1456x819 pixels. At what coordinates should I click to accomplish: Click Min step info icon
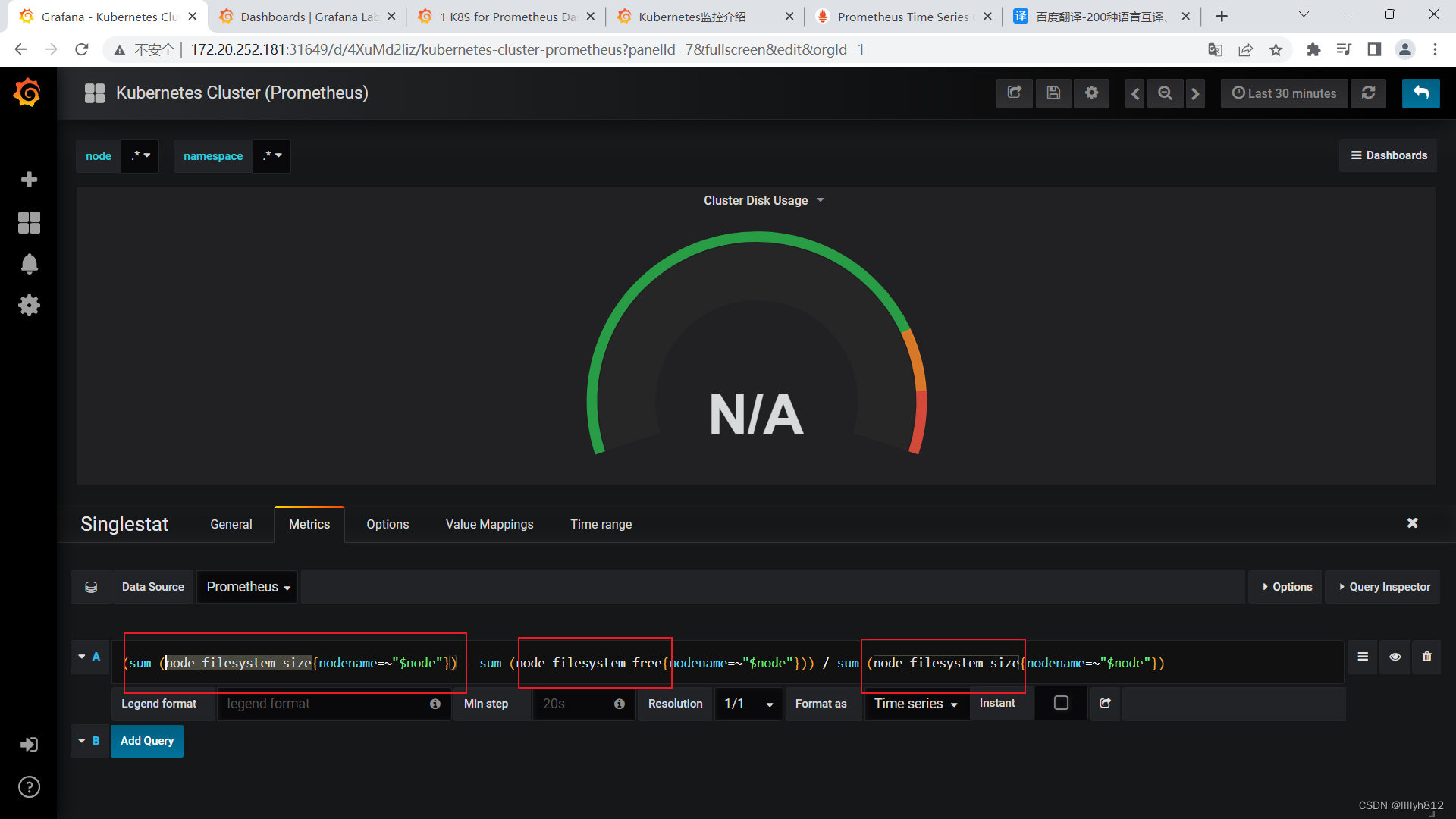click(x=619, y=704)
